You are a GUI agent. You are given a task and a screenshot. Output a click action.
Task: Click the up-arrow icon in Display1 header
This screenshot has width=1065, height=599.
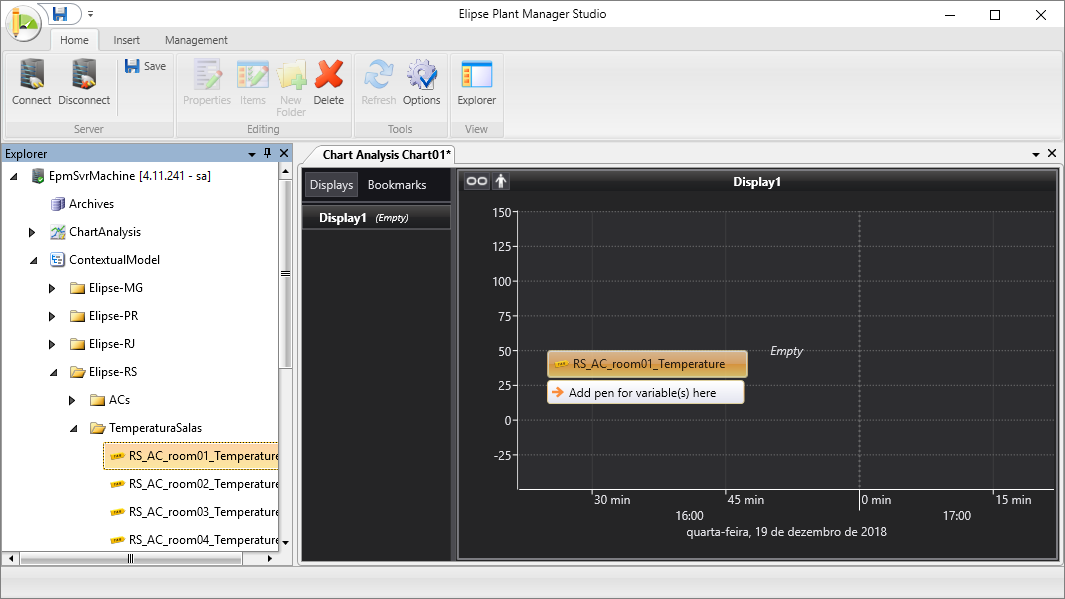(501, 181)
